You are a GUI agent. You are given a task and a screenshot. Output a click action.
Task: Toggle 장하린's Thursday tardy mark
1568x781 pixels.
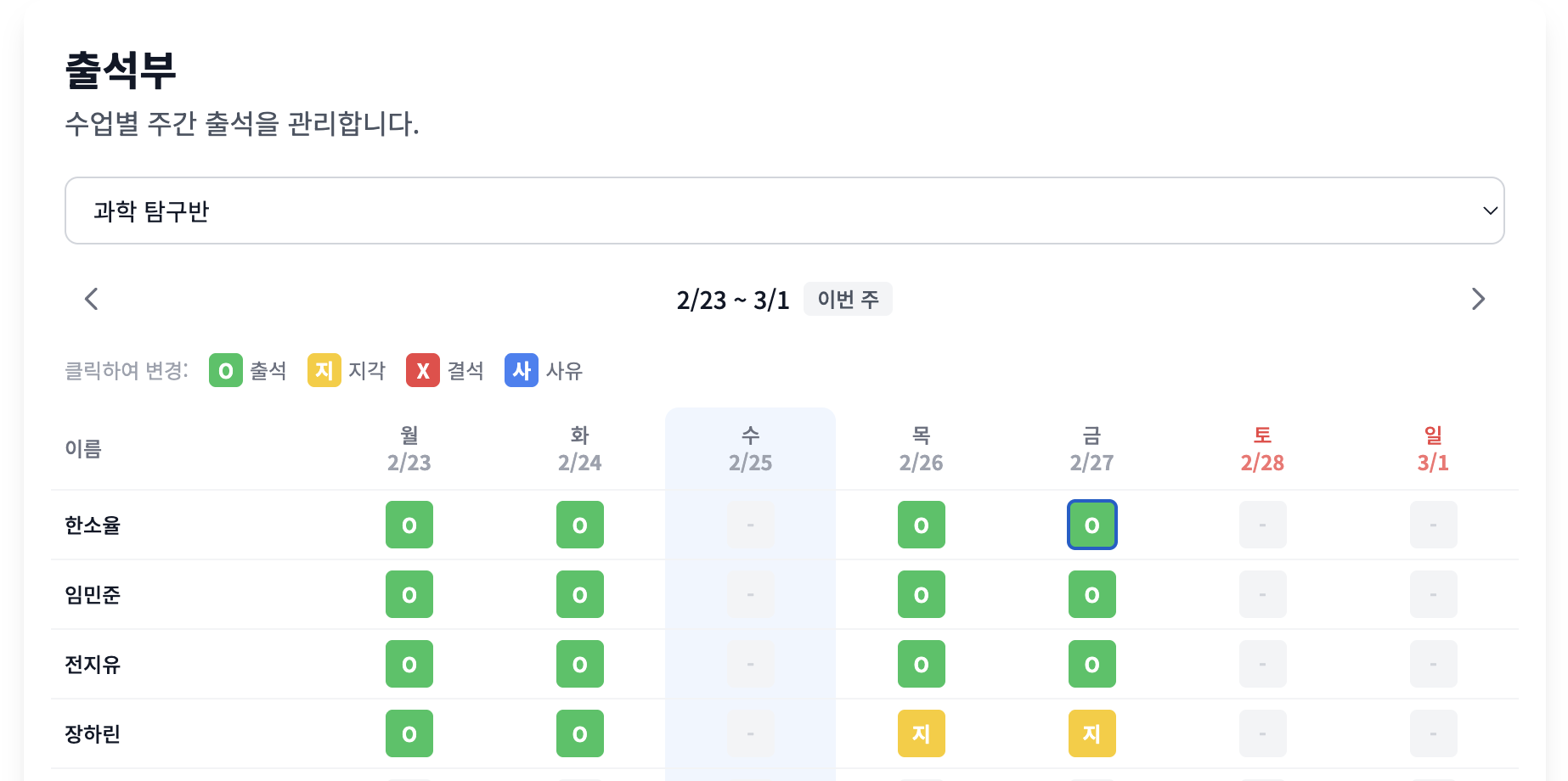click(921, 733)
